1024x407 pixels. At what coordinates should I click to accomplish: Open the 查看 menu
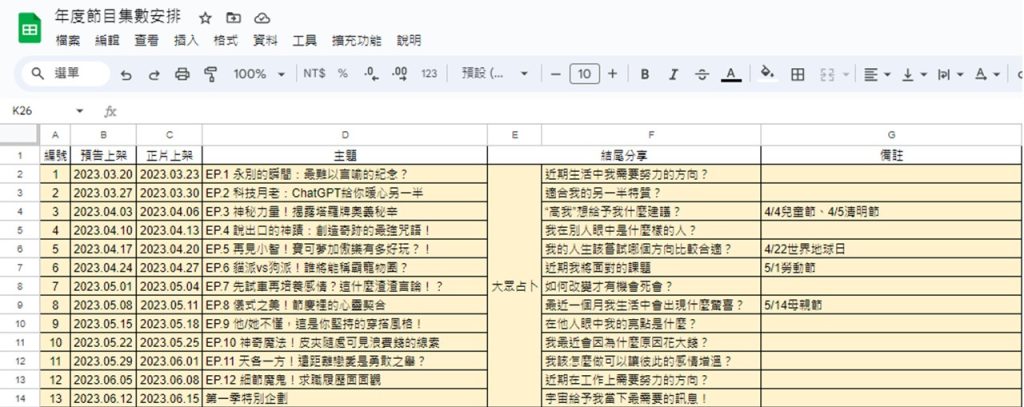click(146, 41)
